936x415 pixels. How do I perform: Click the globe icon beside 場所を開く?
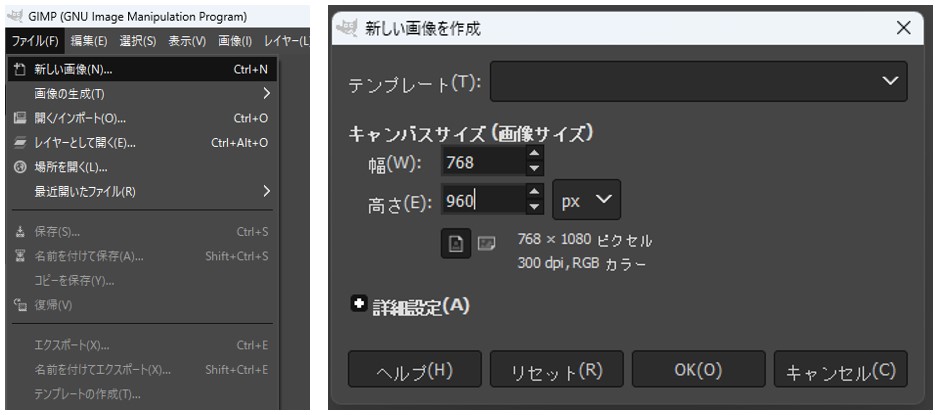click(x=20, y=167)
